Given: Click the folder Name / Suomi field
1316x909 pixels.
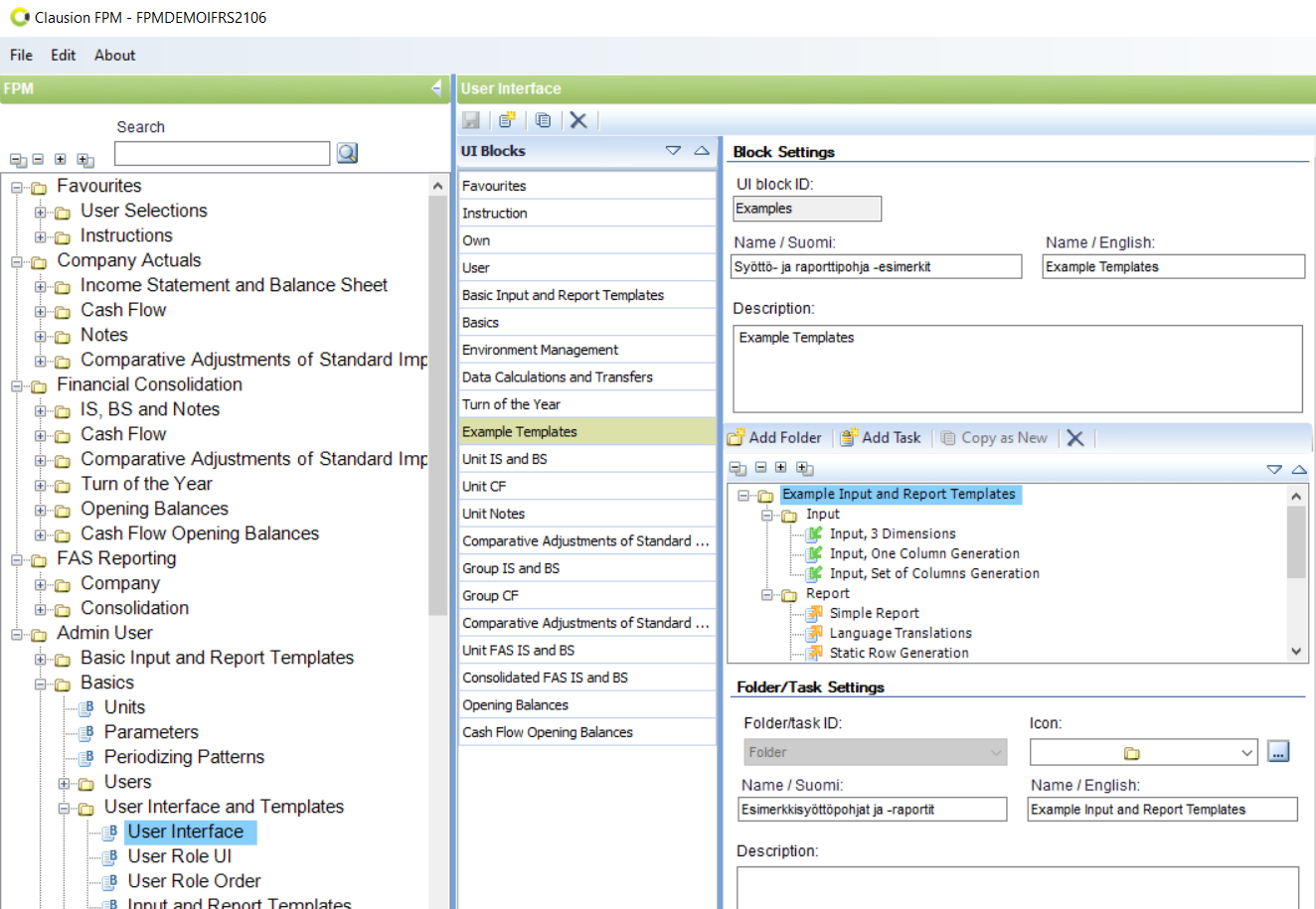Looking at the screenshot, I should 874,809.
